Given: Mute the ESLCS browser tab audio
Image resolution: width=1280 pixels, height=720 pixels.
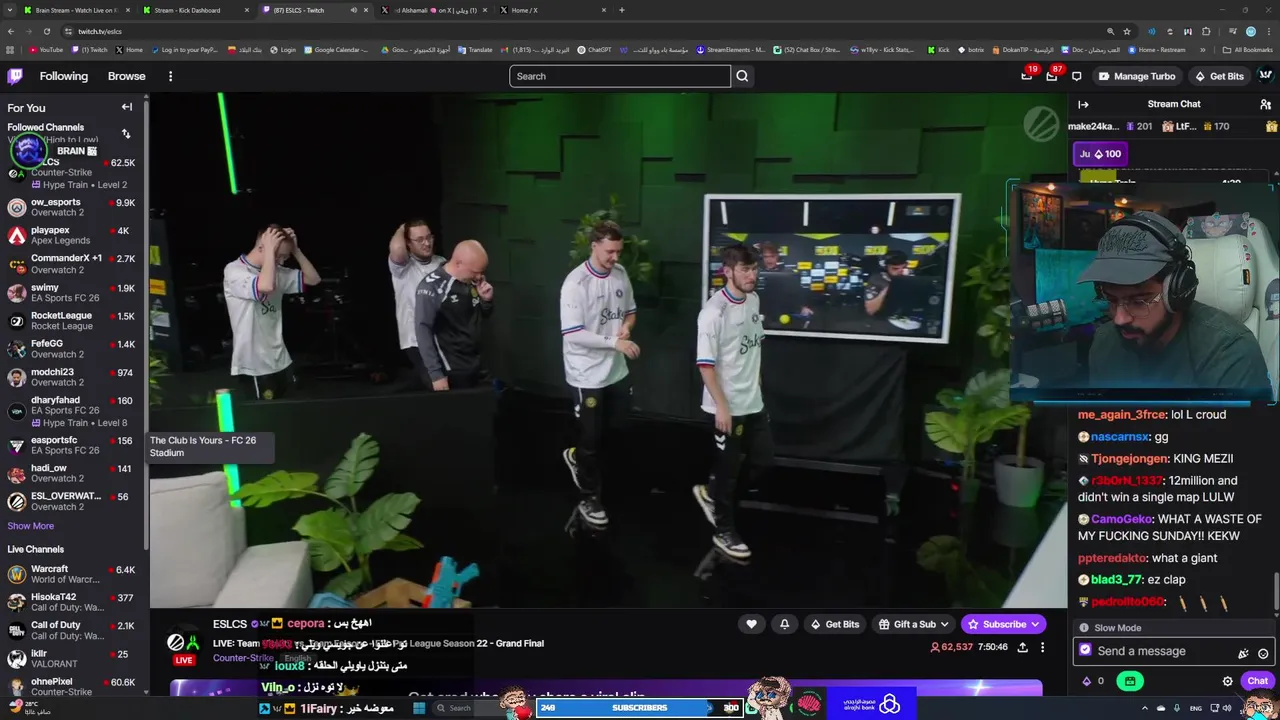Looking at the screenshot, I should [353, 10].
